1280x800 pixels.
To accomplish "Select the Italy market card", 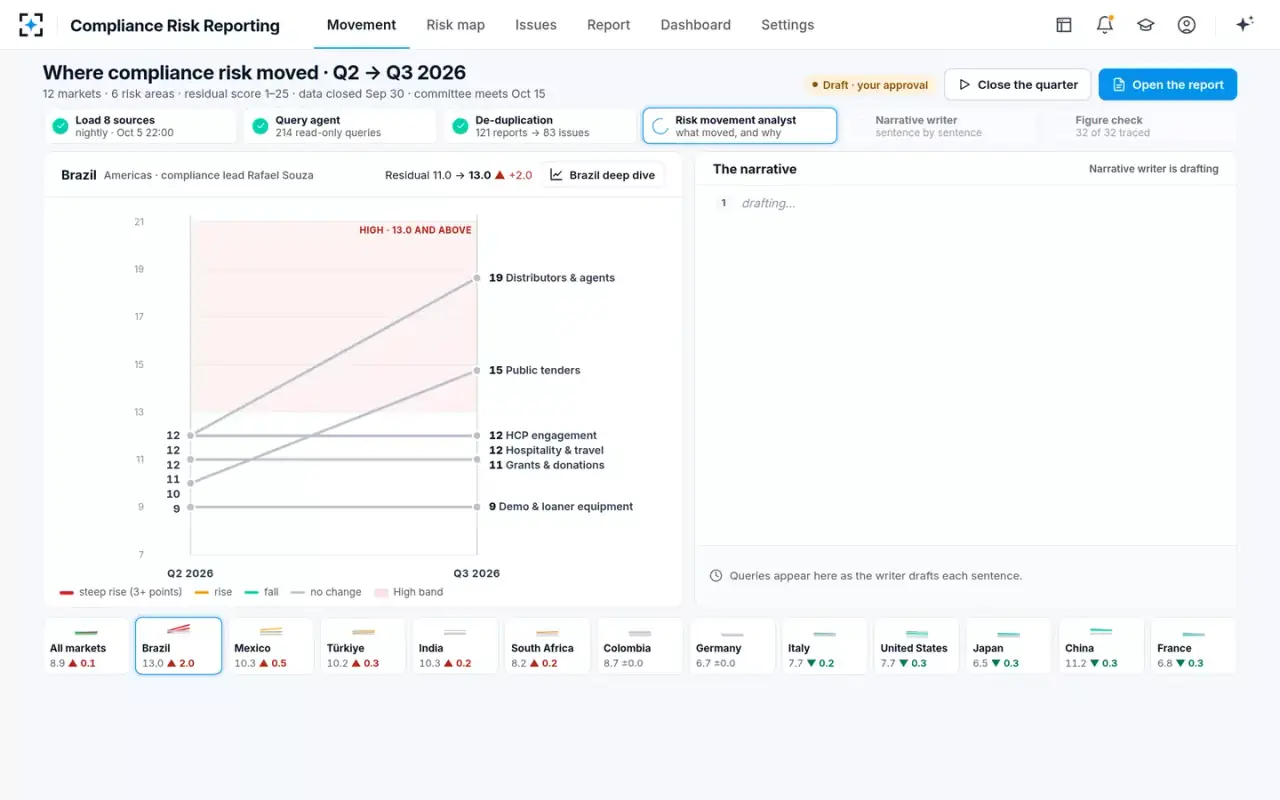I will click(824, 646).
